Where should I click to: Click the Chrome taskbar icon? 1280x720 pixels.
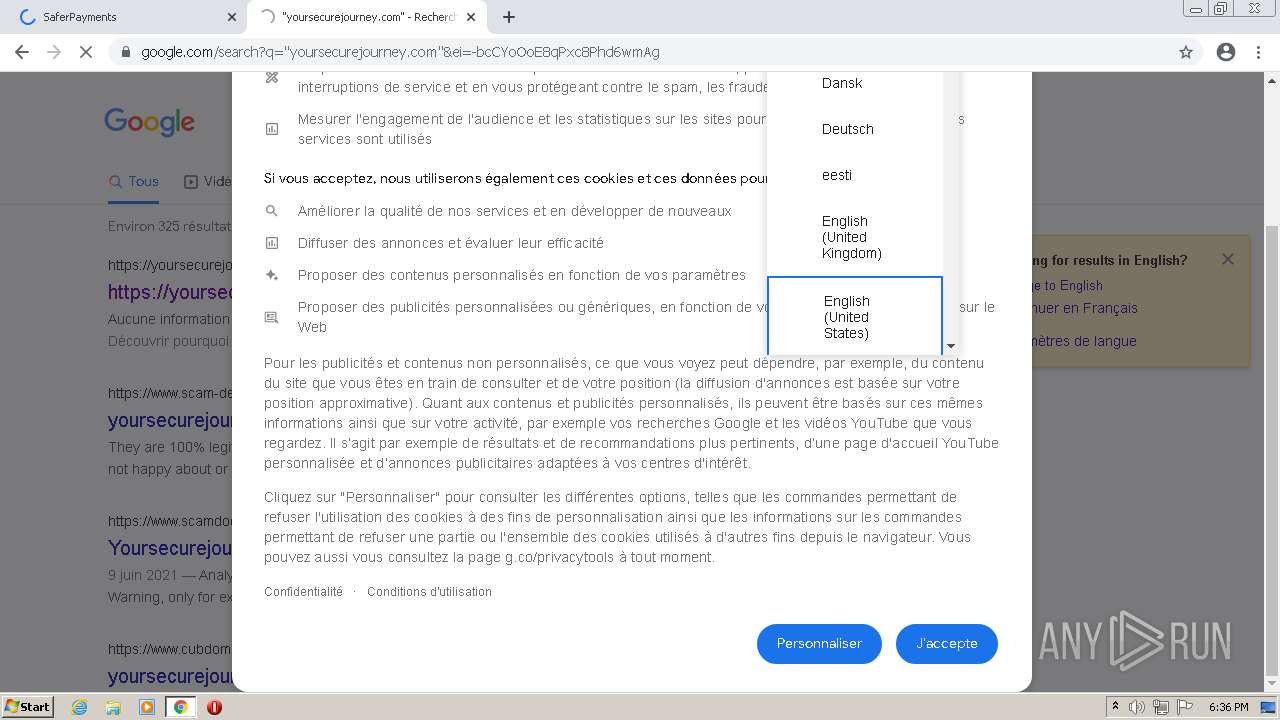pyautogui.click(x=180, y=707)
